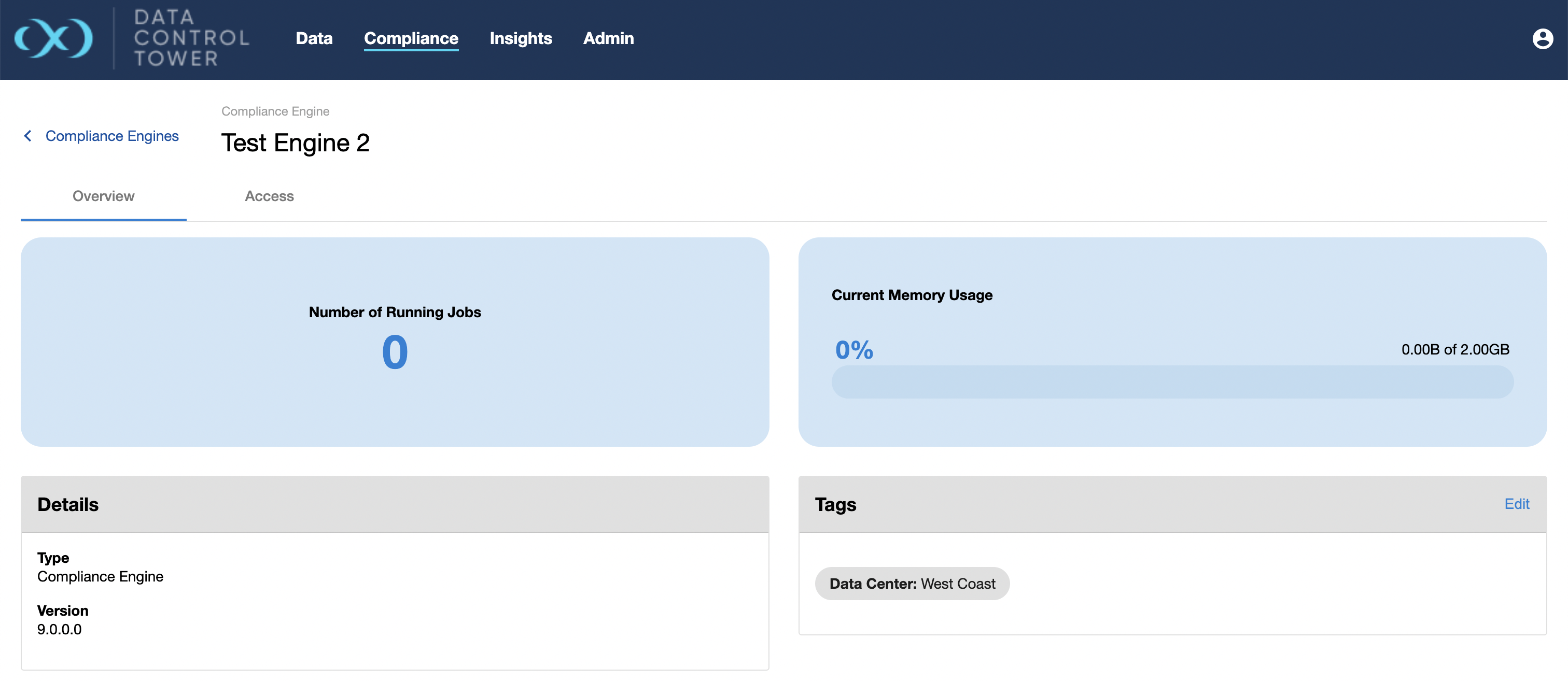Switch to the Access tab
The image size is (1568, 681).
[x=269, y=196]
